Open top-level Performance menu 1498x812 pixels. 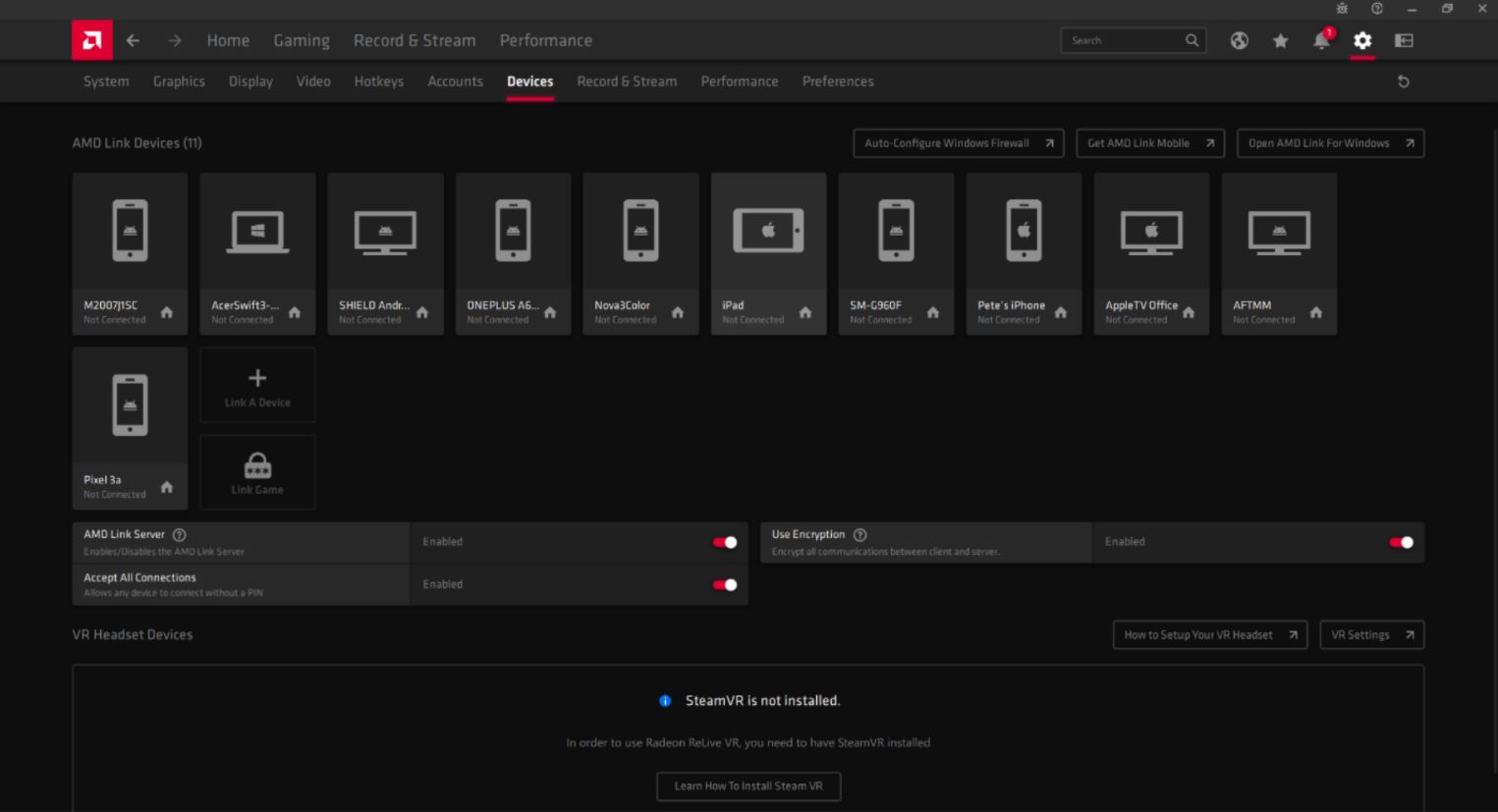[546, 40]
